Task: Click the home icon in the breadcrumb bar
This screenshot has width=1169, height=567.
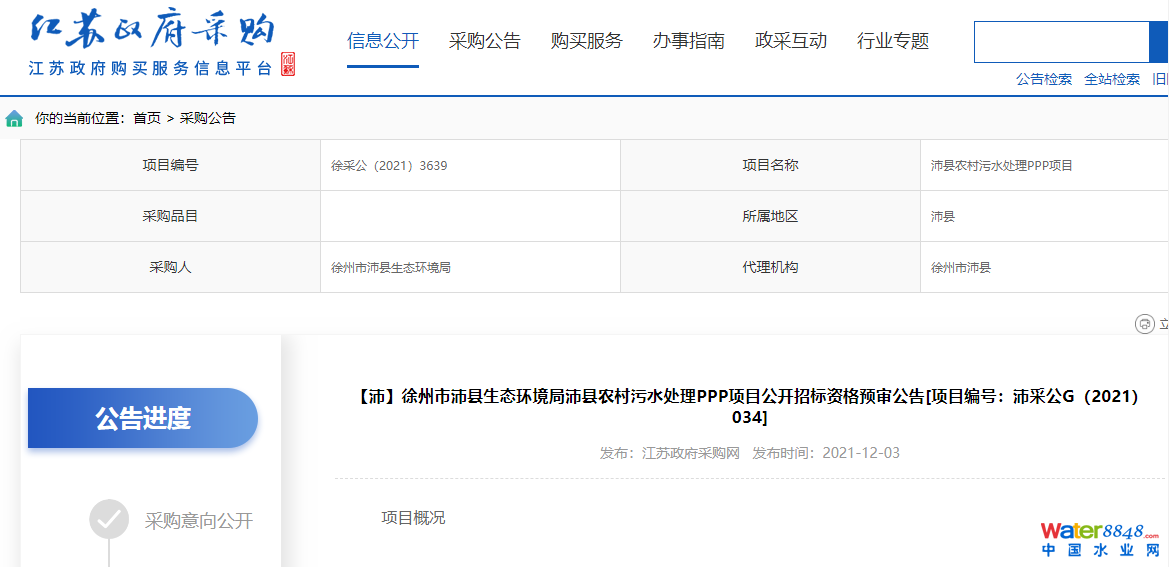Action: (x=14, y=119)
